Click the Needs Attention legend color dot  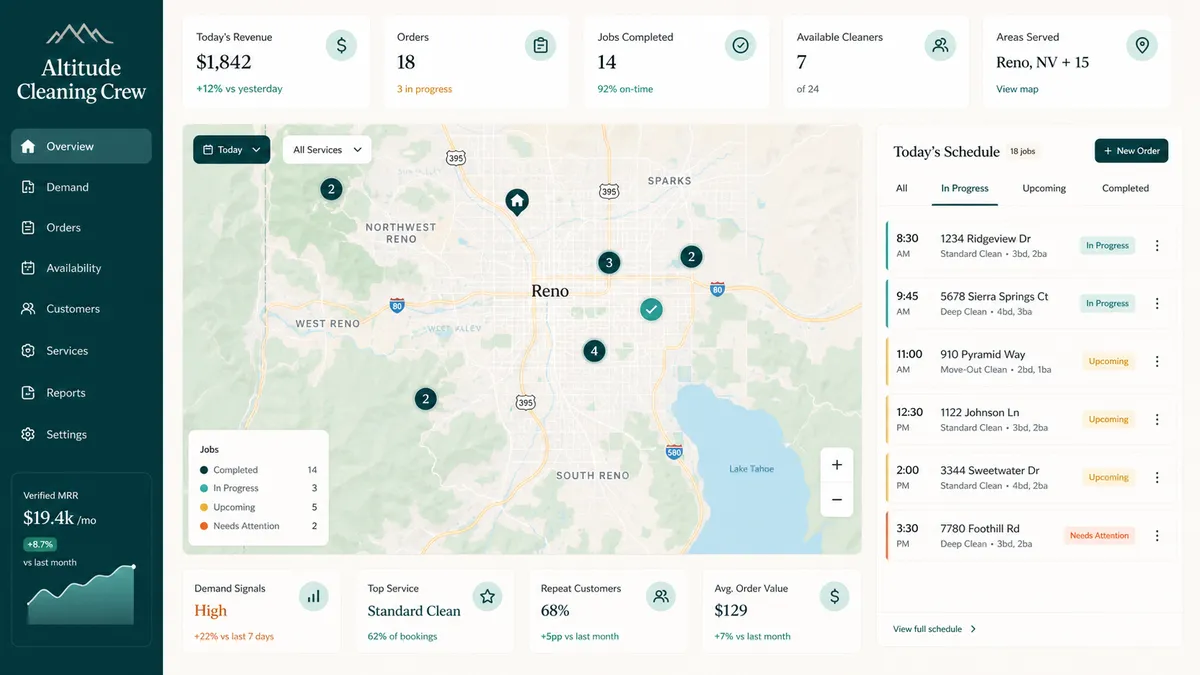204,526
